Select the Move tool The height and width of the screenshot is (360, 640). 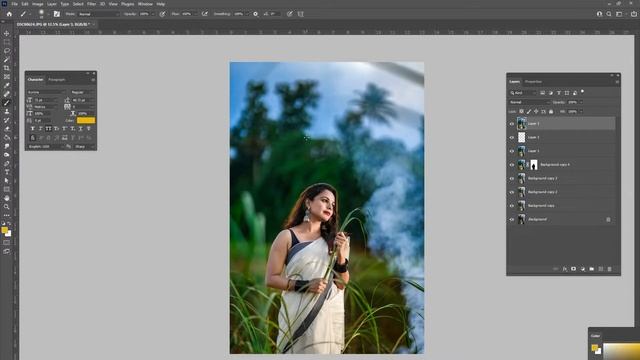click(7, 33)
